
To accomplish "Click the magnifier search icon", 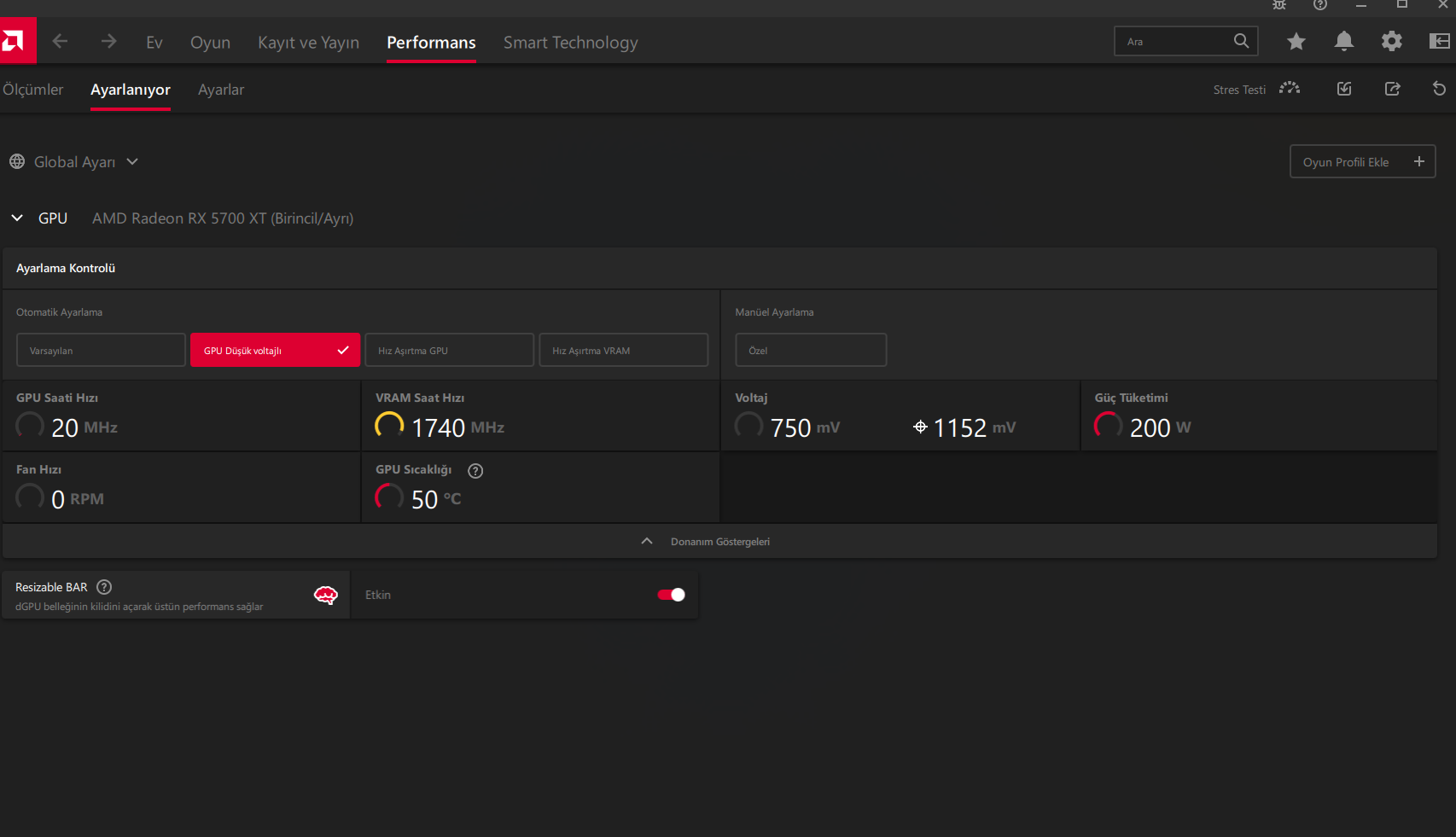I will [x=1241, y=41].
